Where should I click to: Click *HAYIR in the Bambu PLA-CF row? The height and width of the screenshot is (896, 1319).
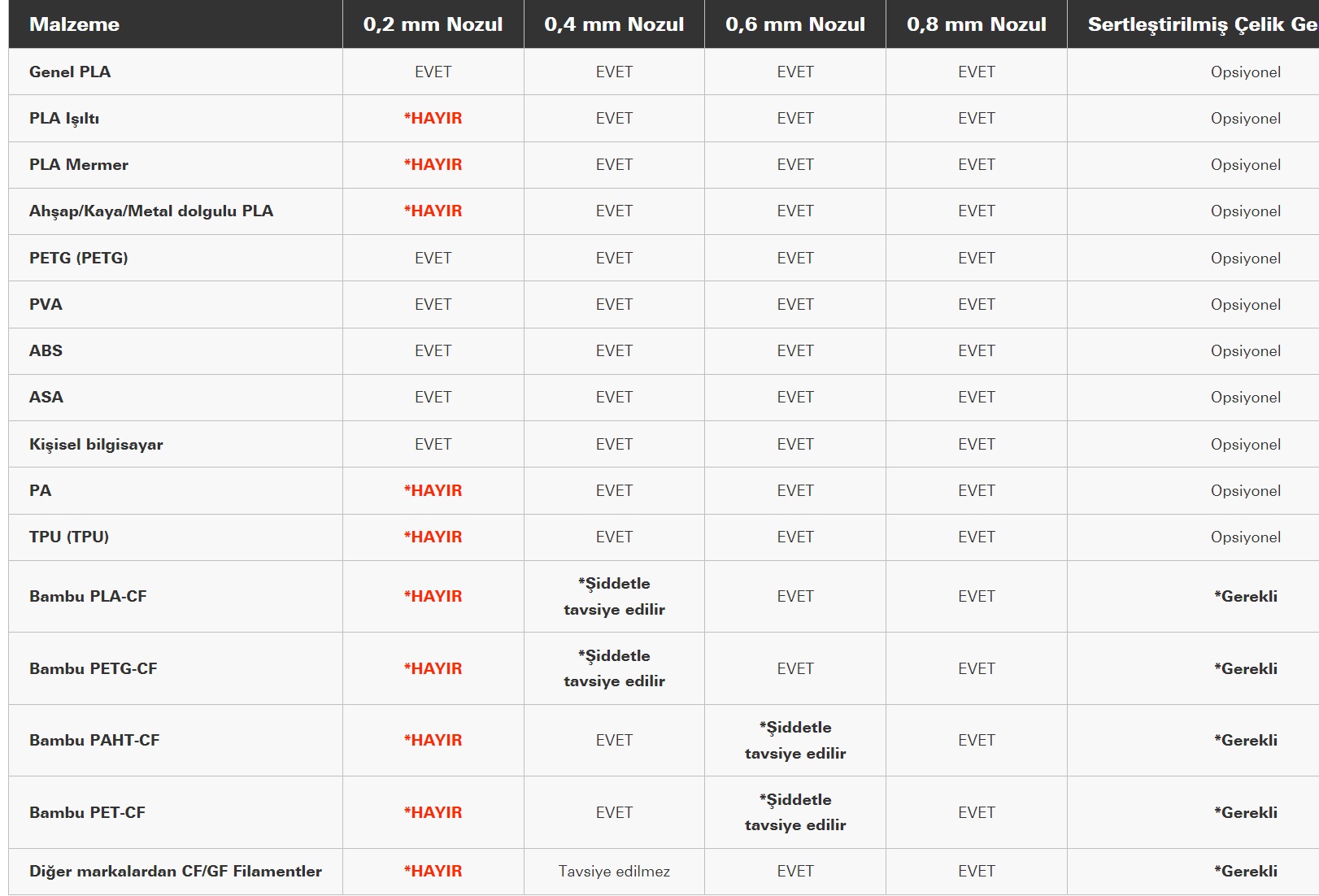[433, 596]
